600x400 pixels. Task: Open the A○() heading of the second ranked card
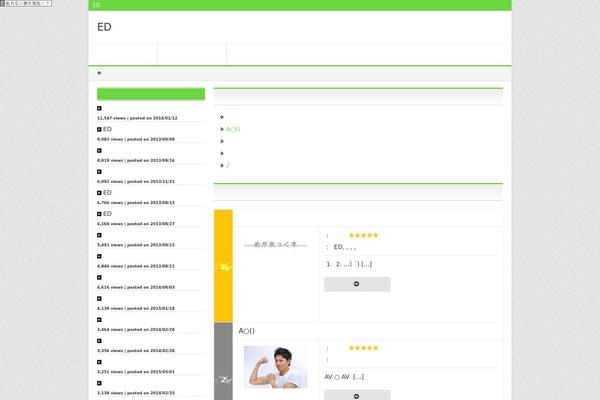pos(247,331)
